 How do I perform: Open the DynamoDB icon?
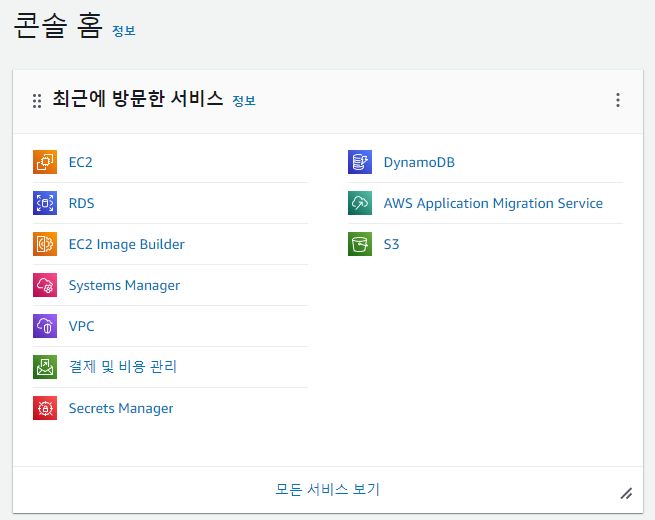click(x=360, y=162)
